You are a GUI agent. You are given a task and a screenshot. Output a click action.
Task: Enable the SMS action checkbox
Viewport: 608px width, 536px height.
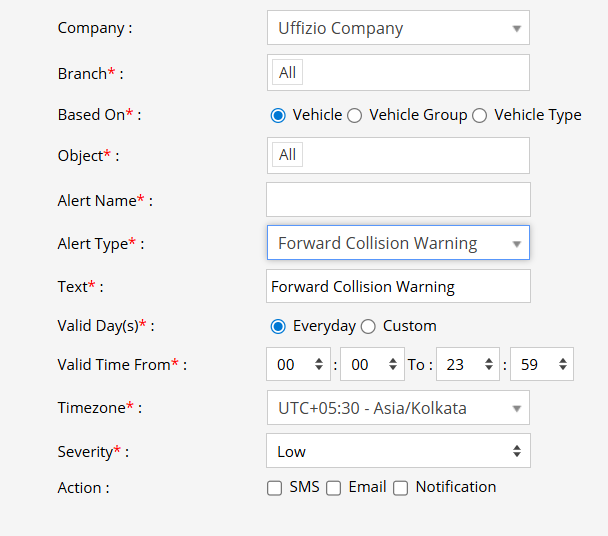click(275, 488)
